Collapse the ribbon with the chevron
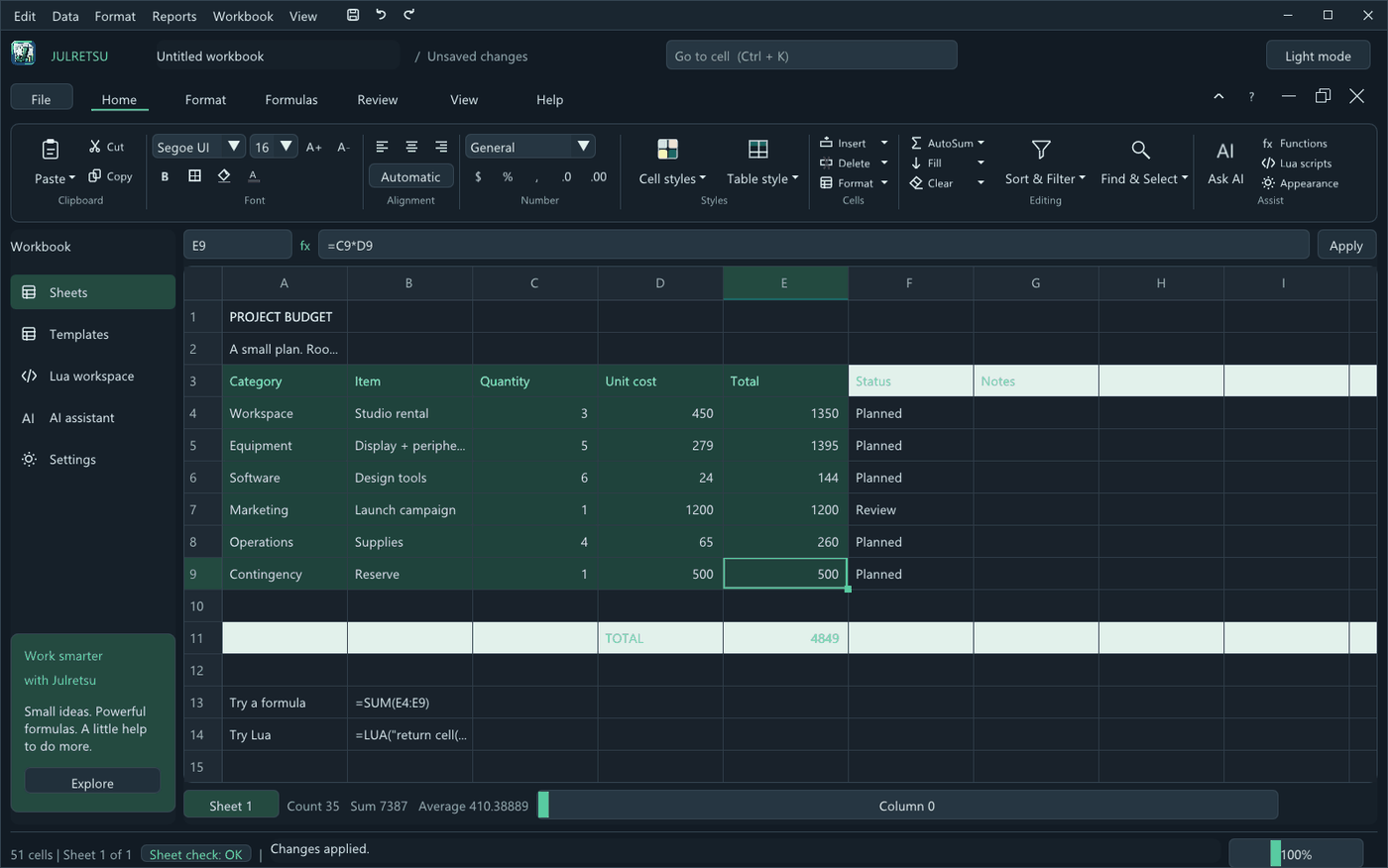This screenshot has width=1388, height=868. point(1218,96)
